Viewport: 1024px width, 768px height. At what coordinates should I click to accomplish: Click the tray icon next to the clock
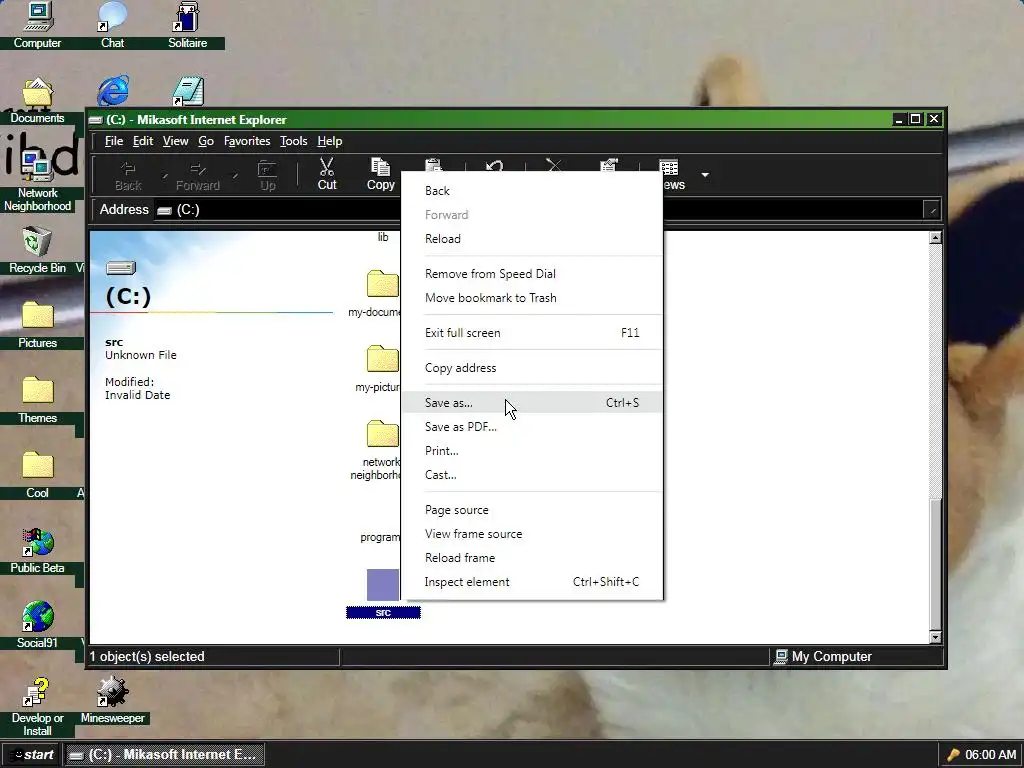click(x=953, y=755)
